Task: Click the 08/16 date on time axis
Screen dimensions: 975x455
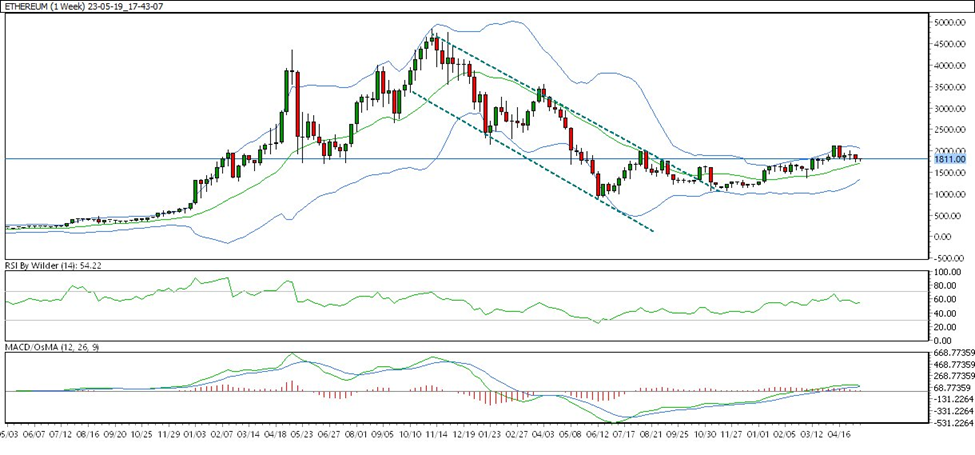Action: [88, 437]
